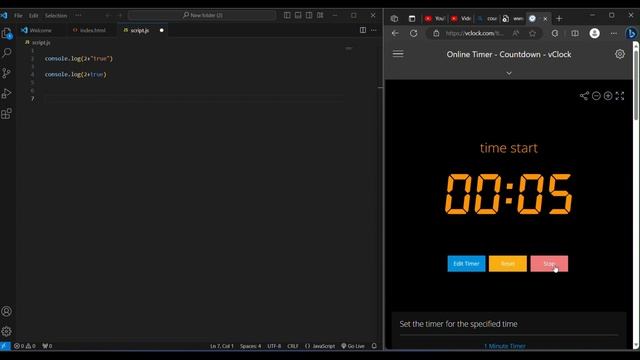Click the UTF-8 encoding indicator
This screenshot has width=640, height=360.
274,346
